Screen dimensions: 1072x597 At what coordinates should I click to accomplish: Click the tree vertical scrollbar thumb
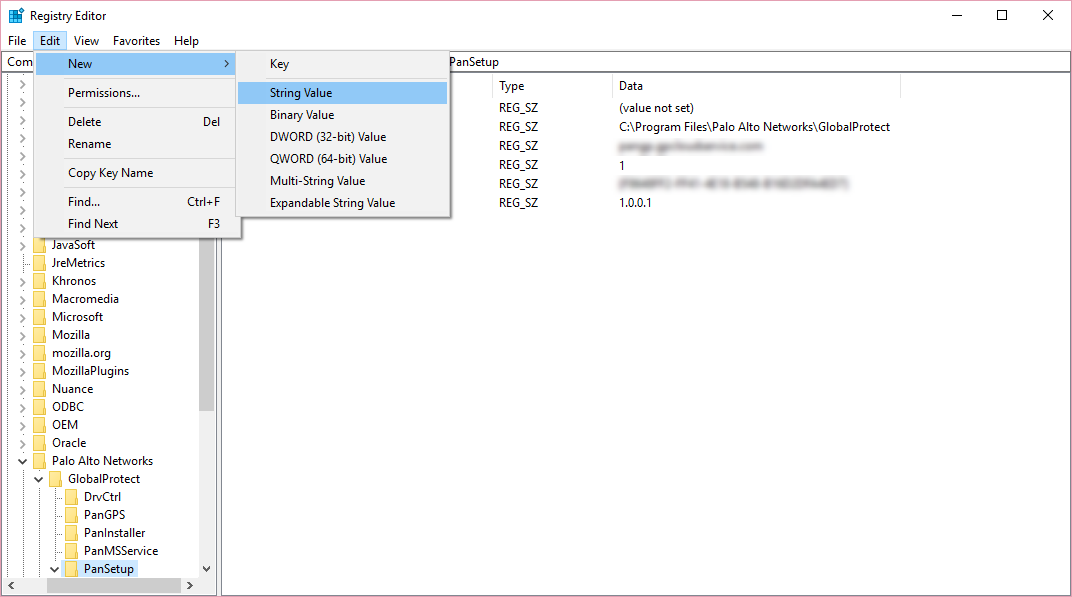point(206,325)
